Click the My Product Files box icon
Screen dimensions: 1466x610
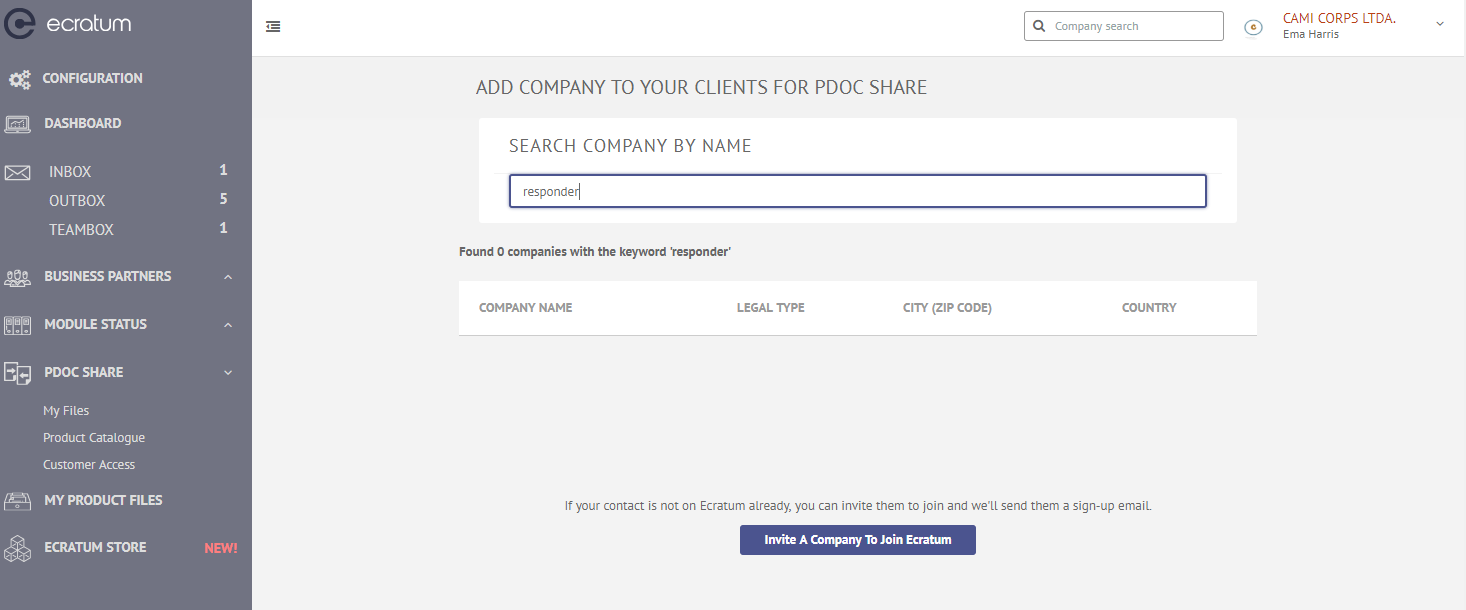pyautogui.click(x=18, y=500)
